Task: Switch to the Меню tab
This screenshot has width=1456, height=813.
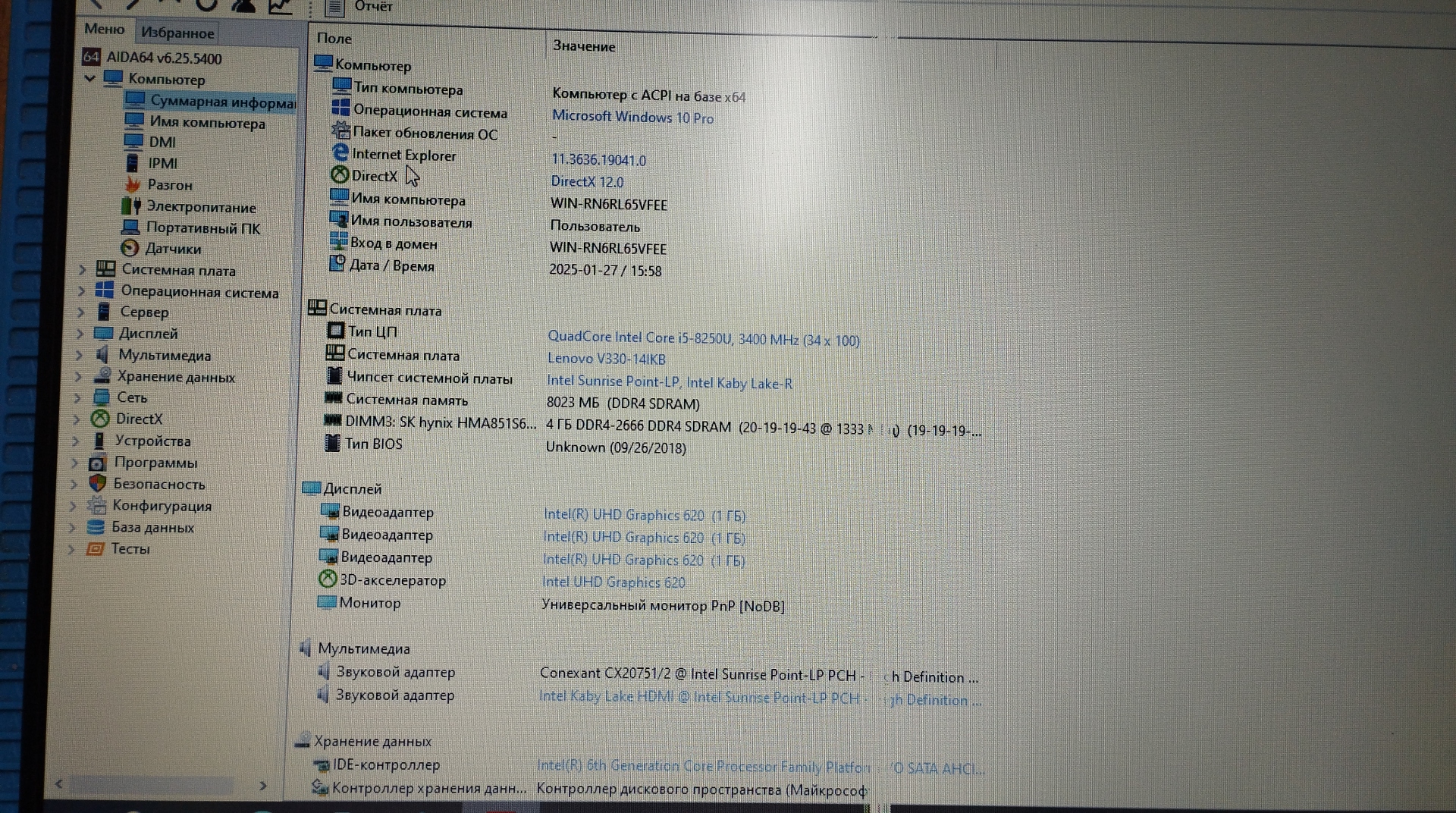Action: (105, 30)
